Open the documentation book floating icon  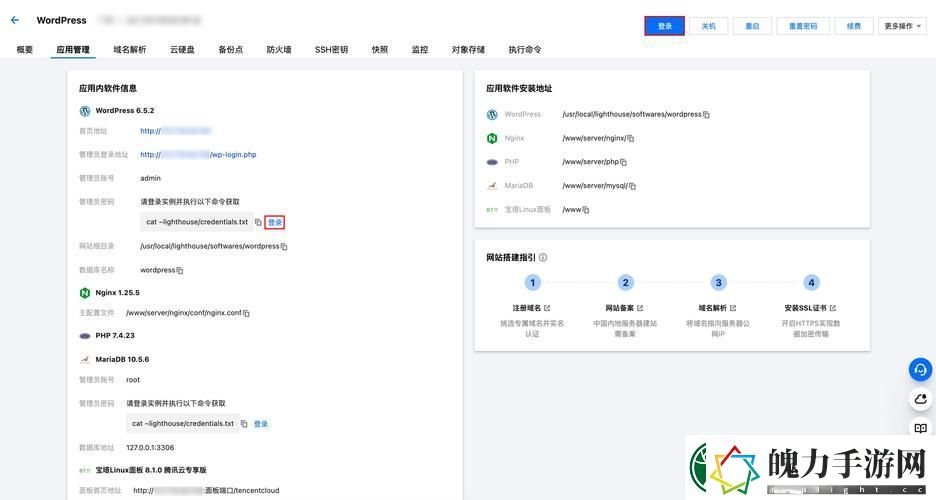pyautogui.click(x=920, y=427)
